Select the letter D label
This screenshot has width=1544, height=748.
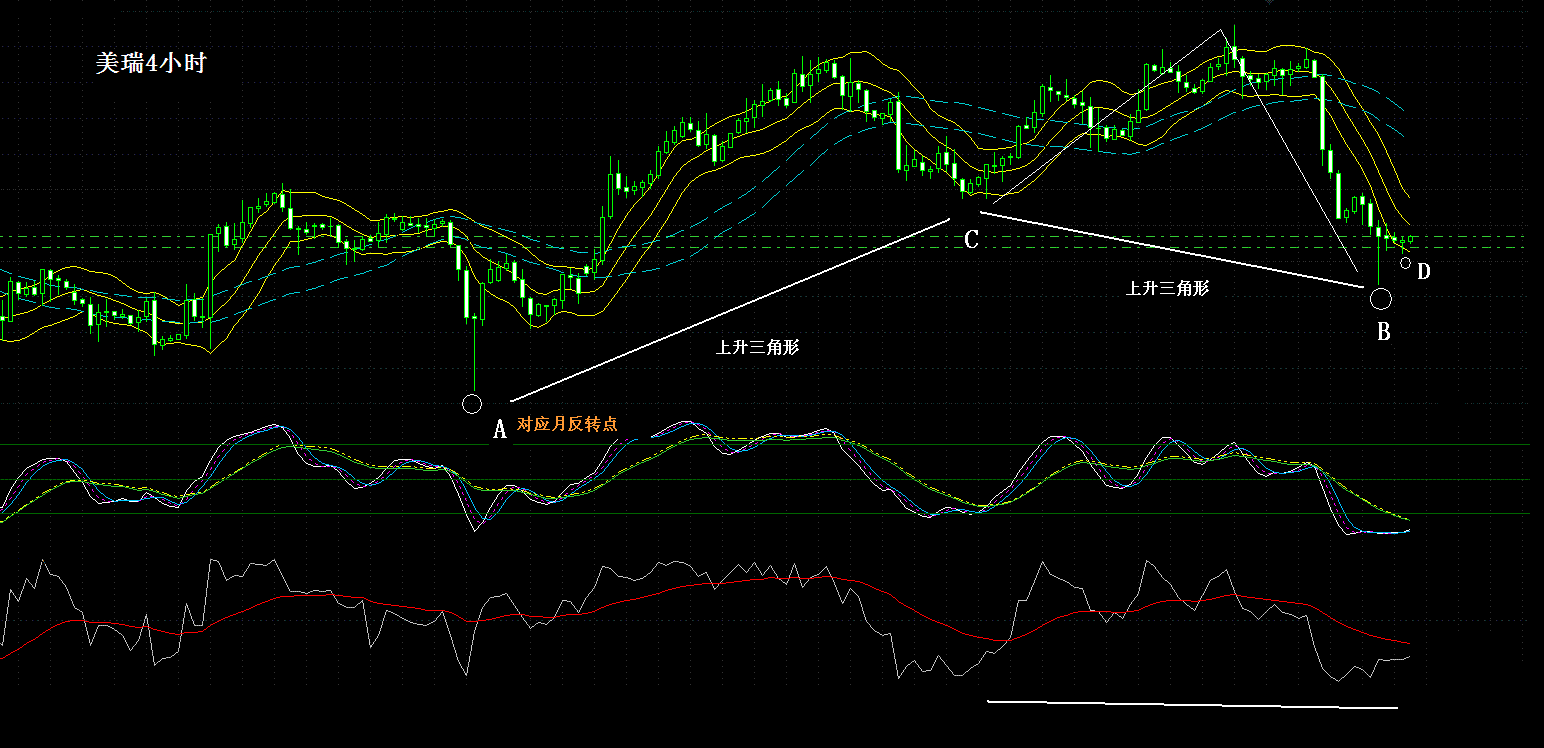(1424, 272)
